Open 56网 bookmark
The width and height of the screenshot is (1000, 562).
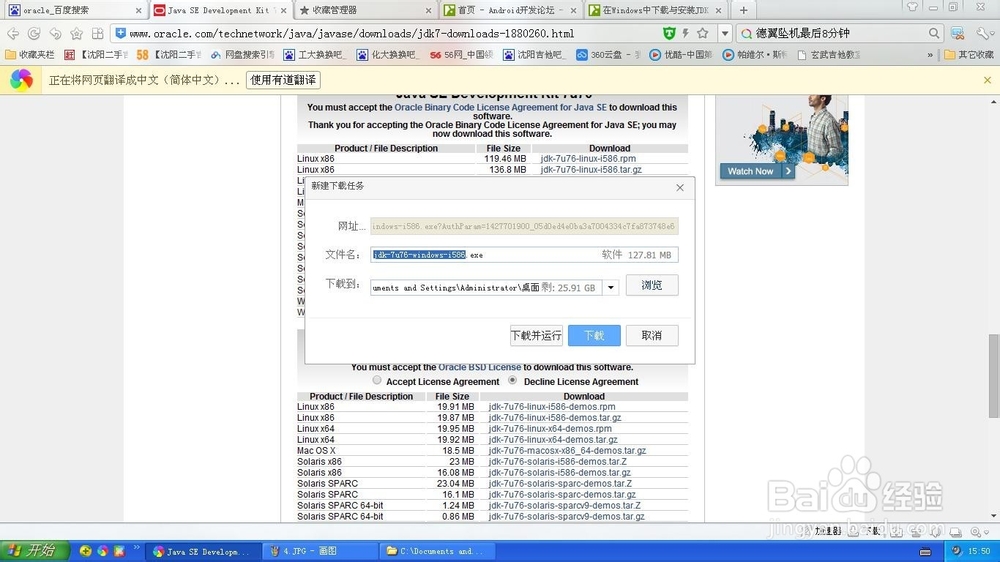[461, 55]
